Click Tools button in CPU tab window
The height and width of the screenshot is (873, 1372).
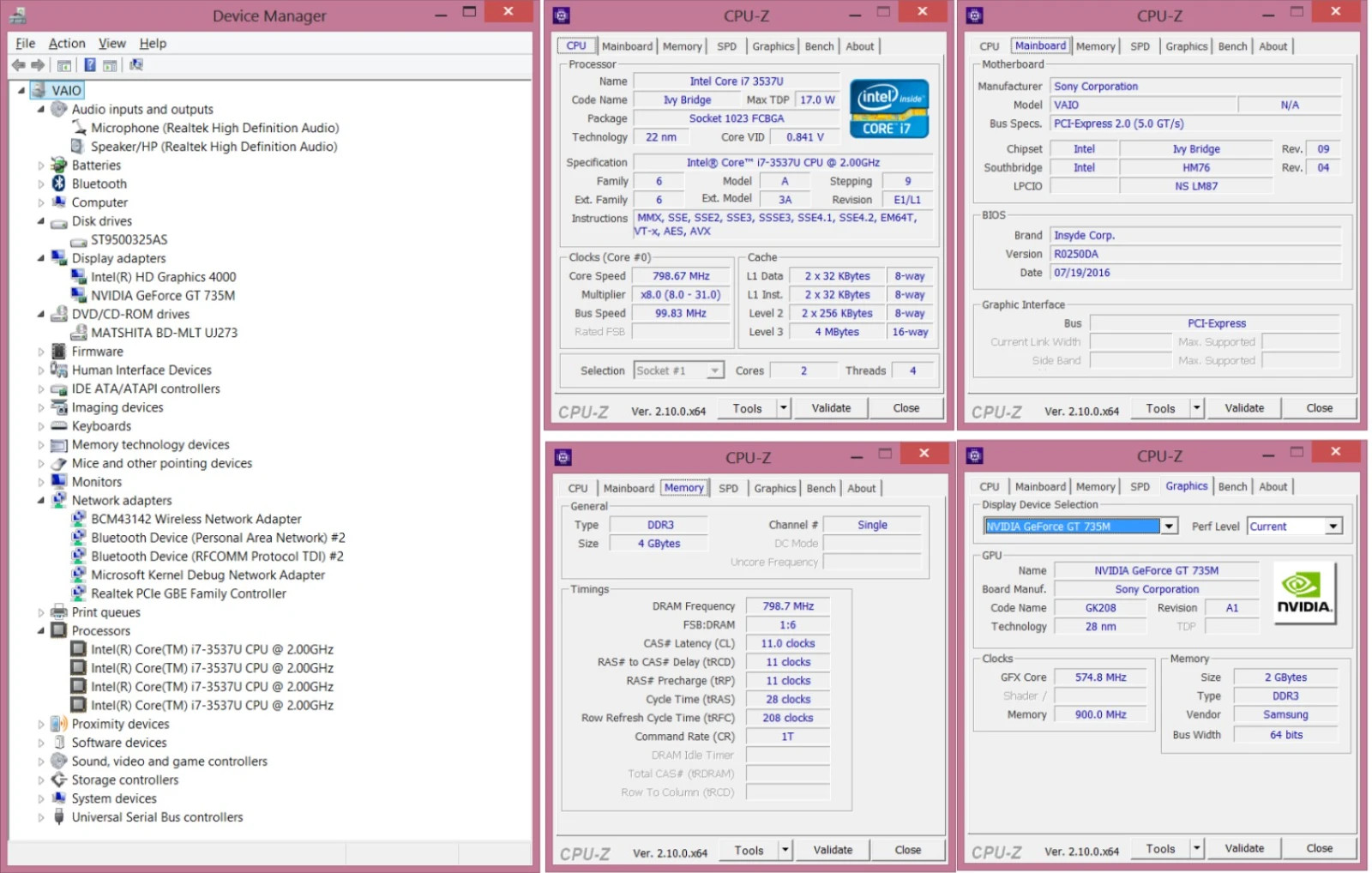[747, 408]
